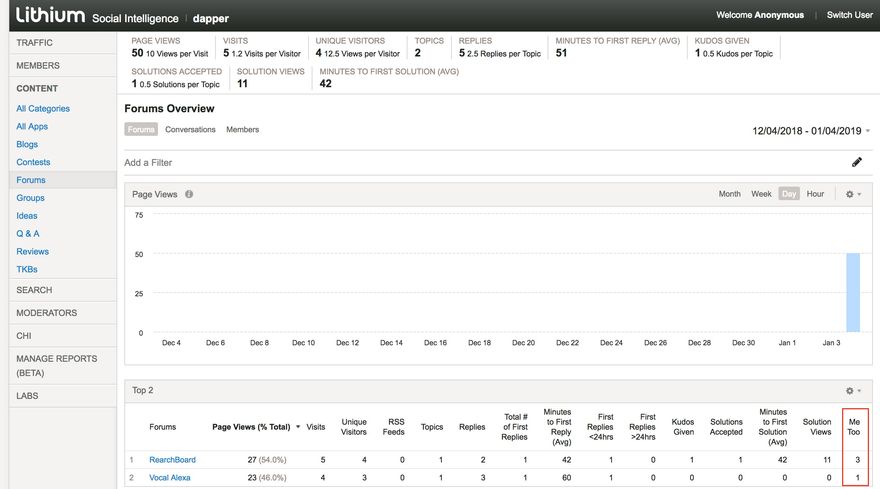Sort by Page Views (% Total) header
Viewport: 880px width, 489px height.
coord(251,427)
